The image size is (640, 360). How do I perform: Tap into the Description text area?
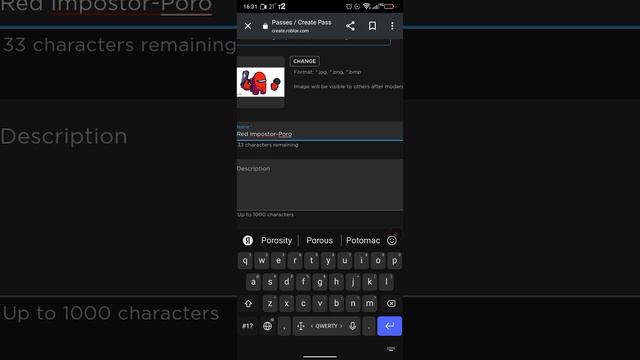point(320,185)
